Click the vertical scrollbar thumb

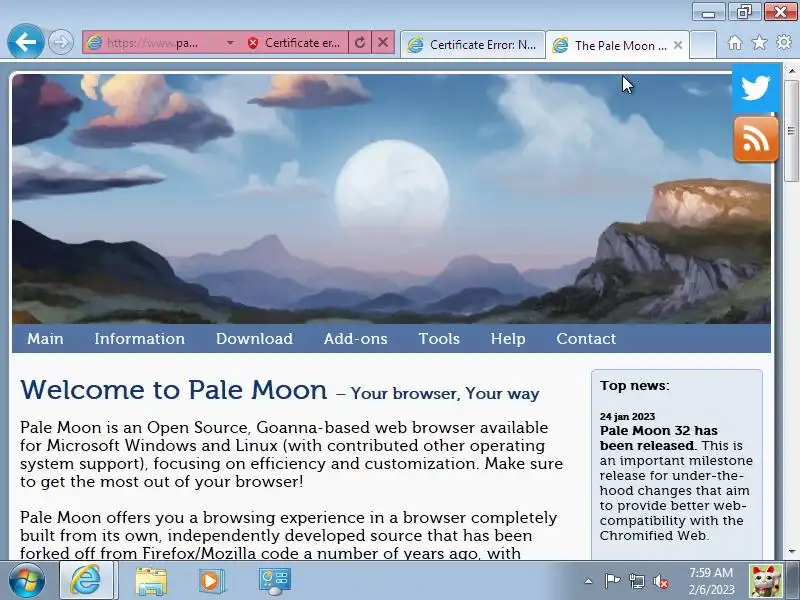[792, 130]
